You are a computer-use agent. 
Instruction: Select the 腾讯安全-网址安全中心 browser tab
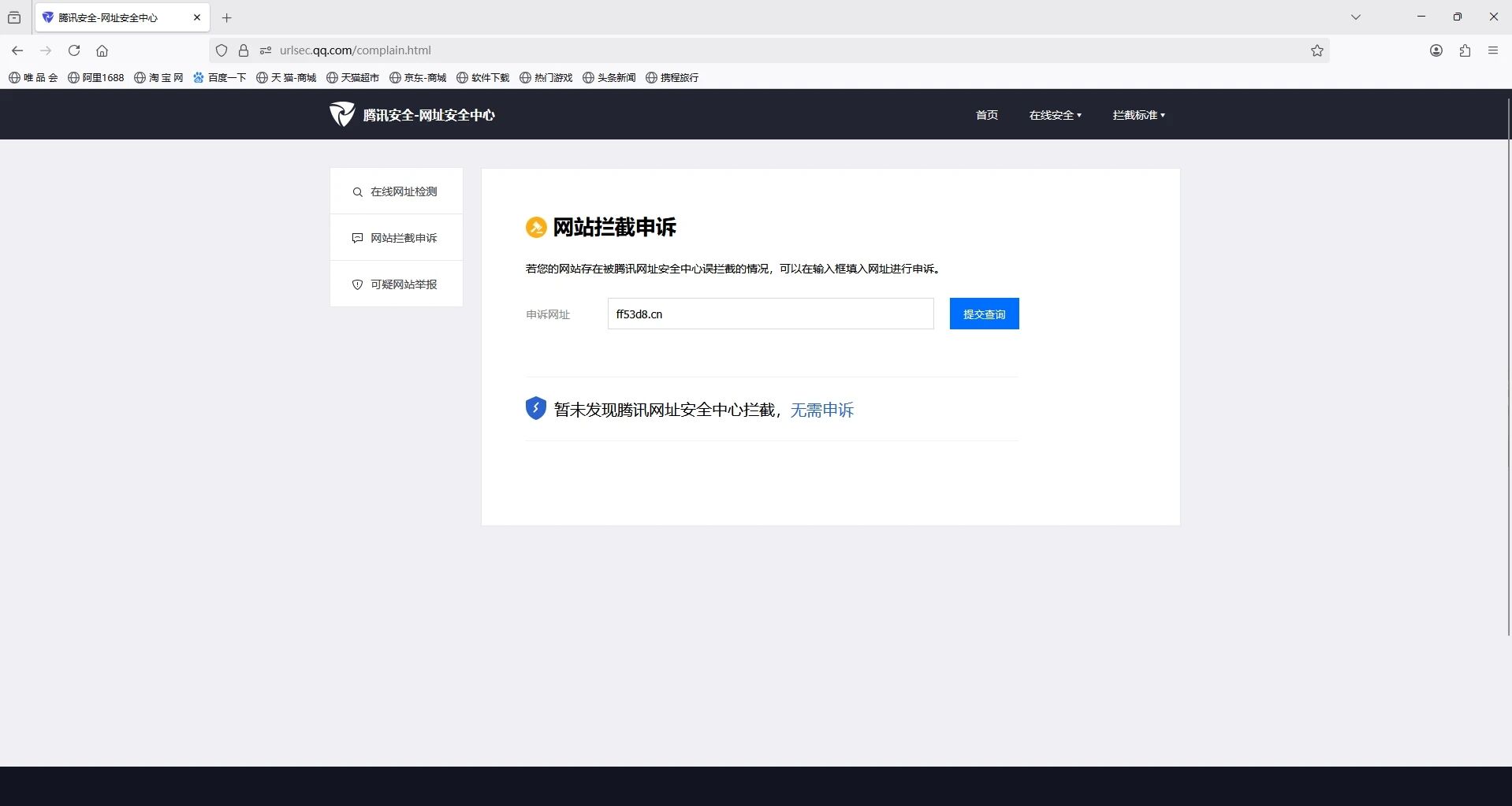122,17
